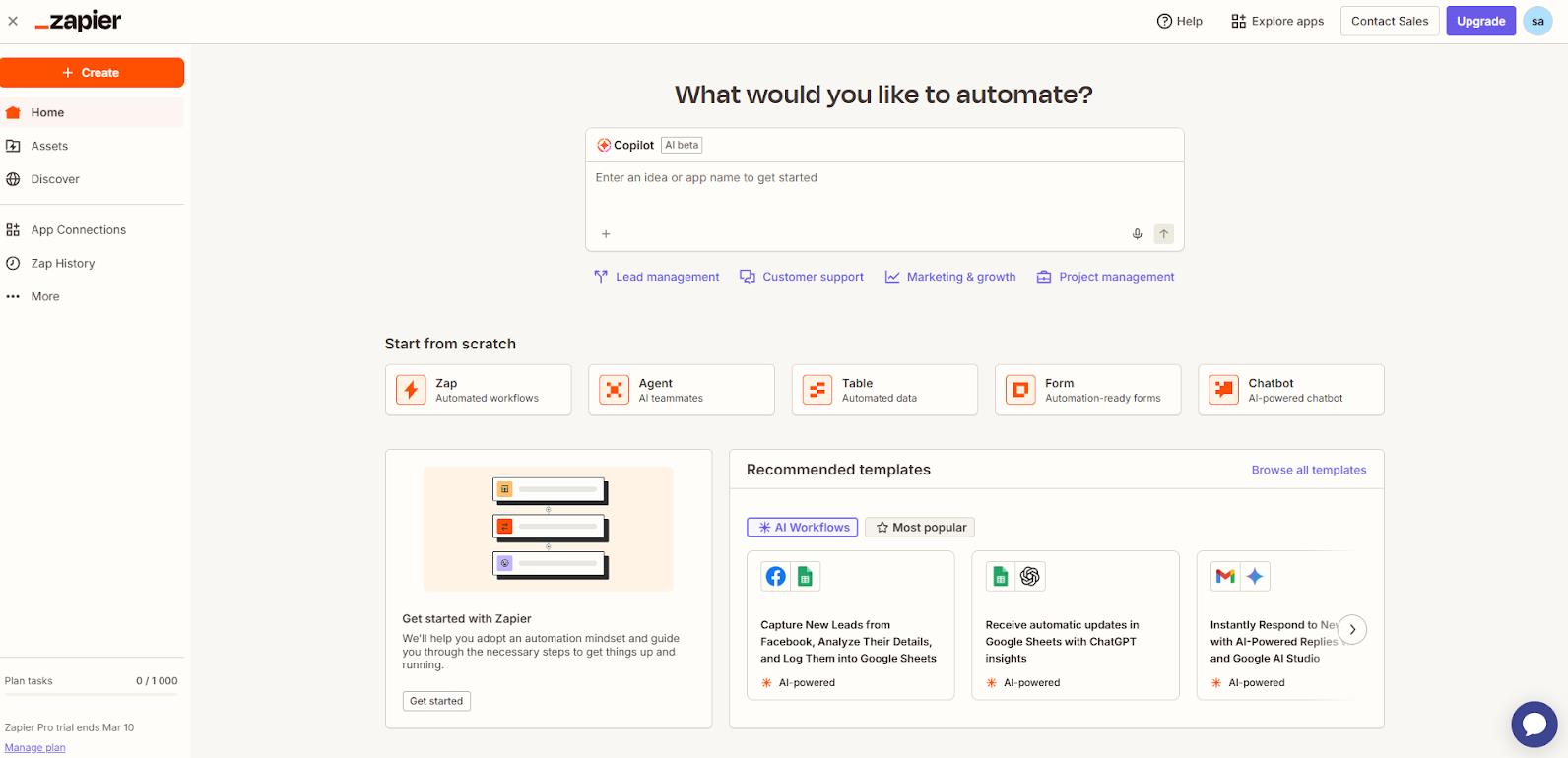Screen dimensions: 1568x758
Task: Click the Manage plan link
Action: coord(35,748)
